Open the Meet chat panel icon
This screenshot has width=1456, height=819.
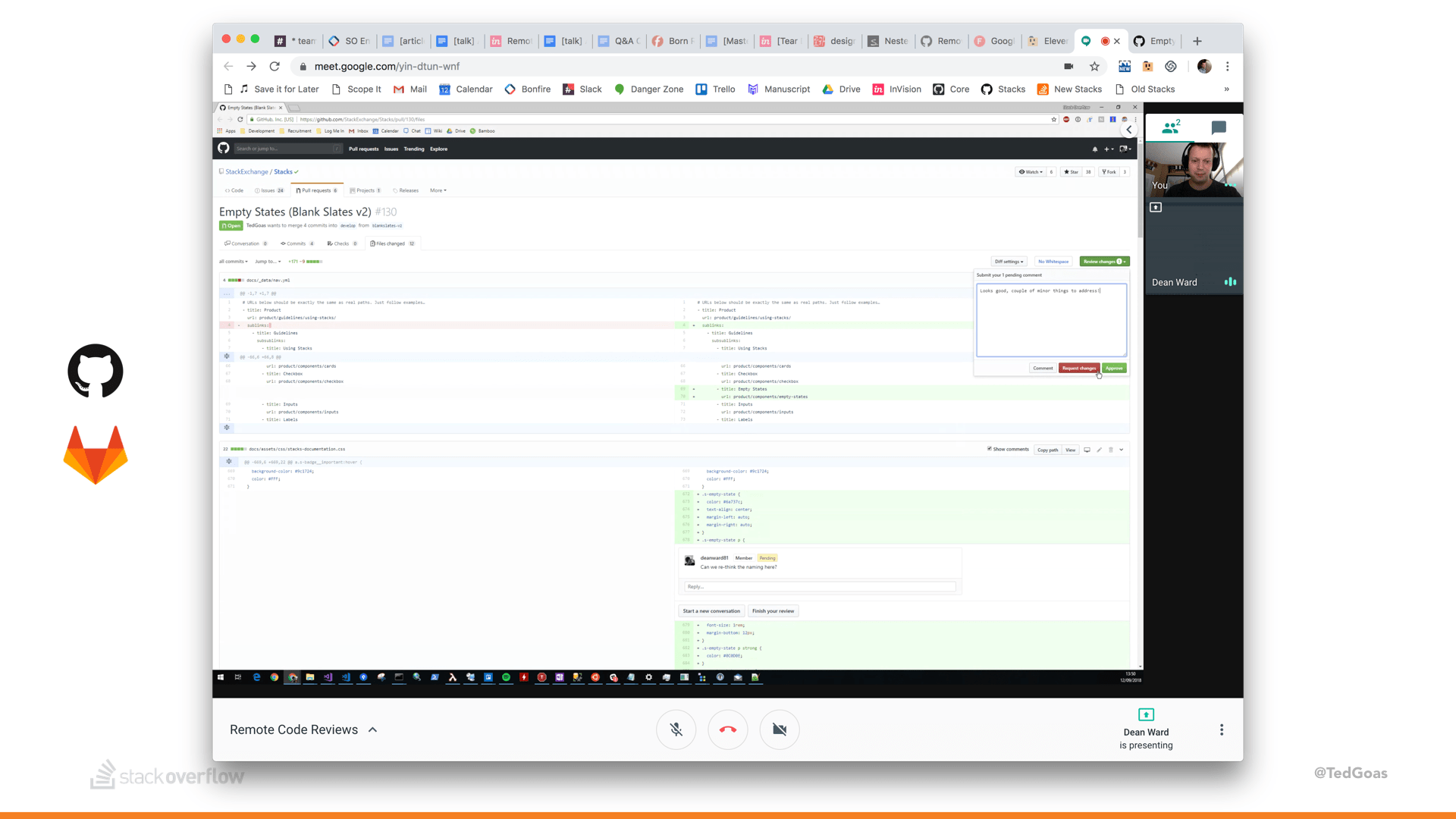pos(1219,127)
